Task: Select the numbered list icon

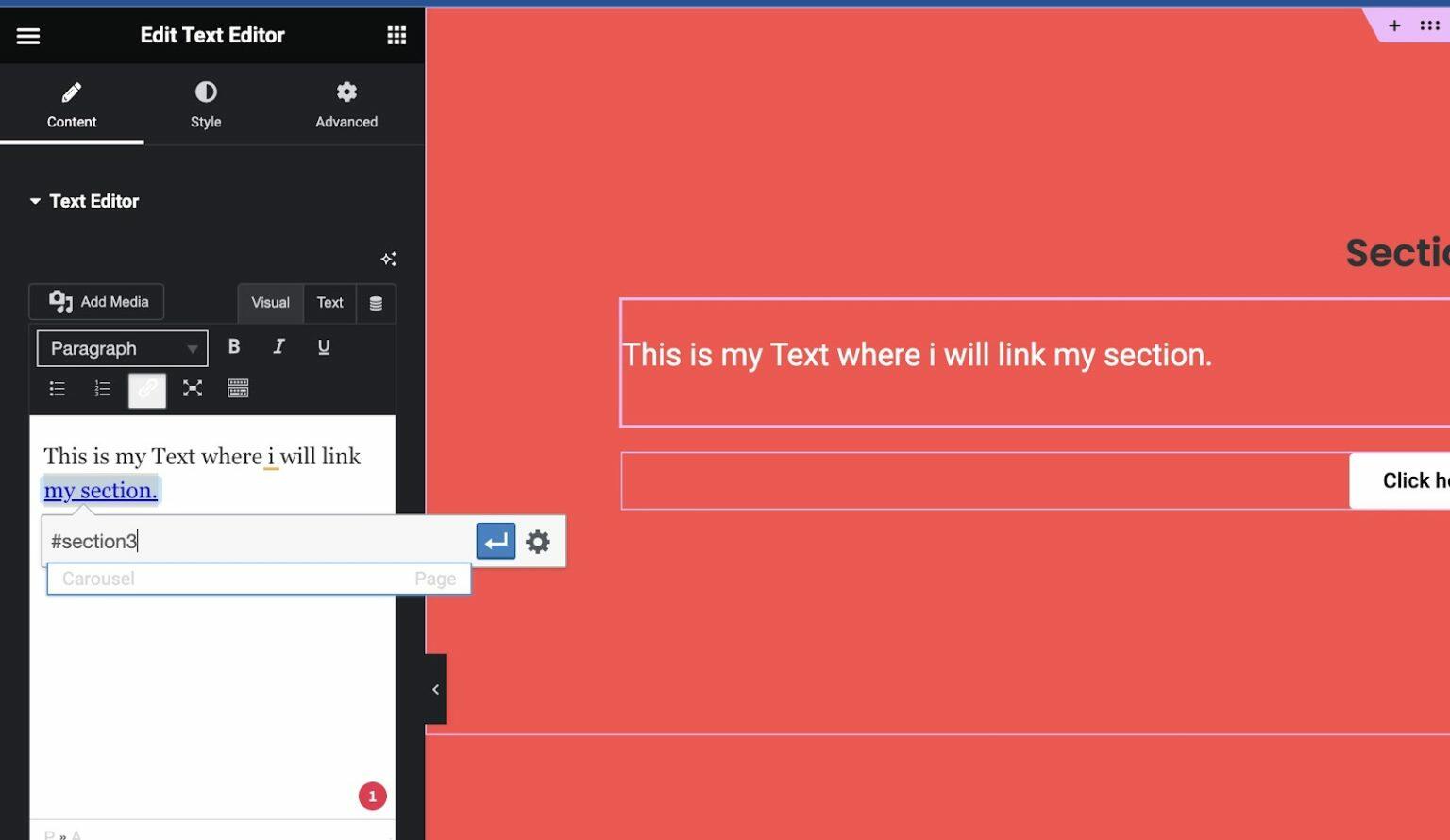Action: click(x=102, y=388)
